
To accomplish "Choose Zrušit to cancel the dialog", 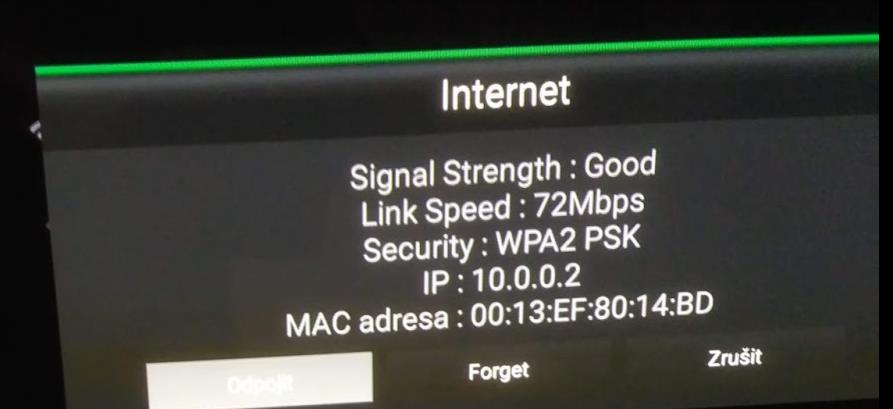I will coord(735,358).
